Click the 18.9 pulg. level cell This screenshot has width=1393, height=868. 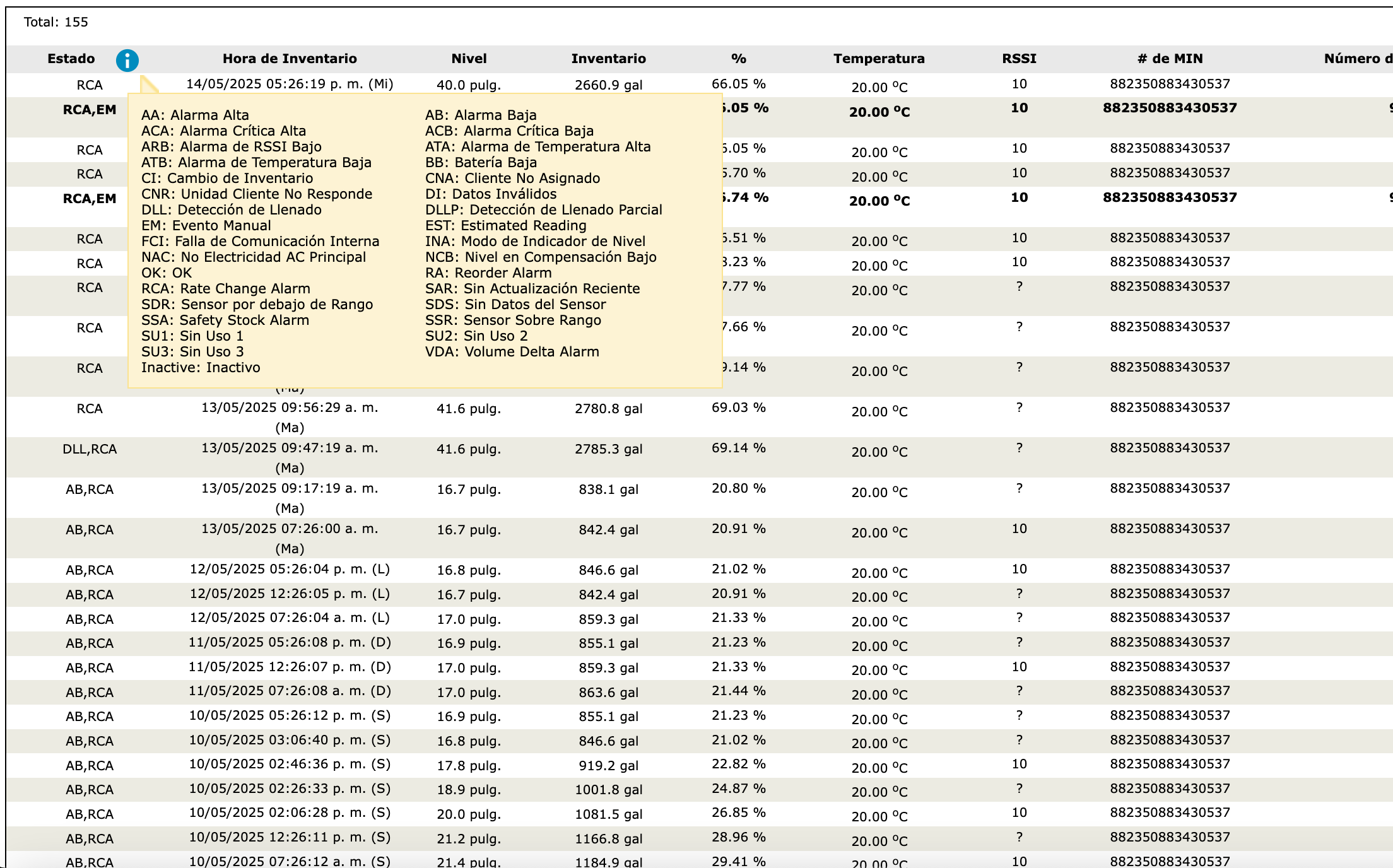[x=469, y=790]
